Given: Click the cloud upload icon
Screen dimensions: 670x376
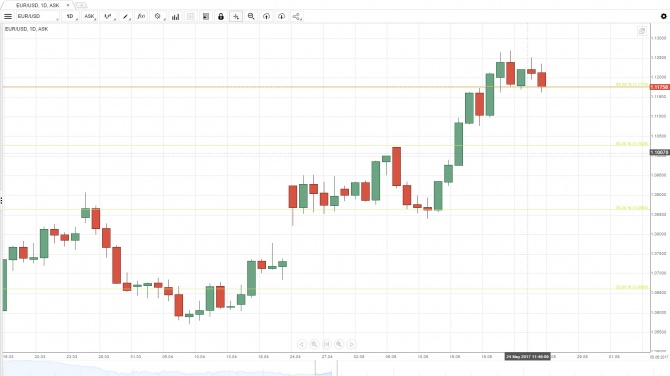Looking at the screenshot, I should pos(266,16).
